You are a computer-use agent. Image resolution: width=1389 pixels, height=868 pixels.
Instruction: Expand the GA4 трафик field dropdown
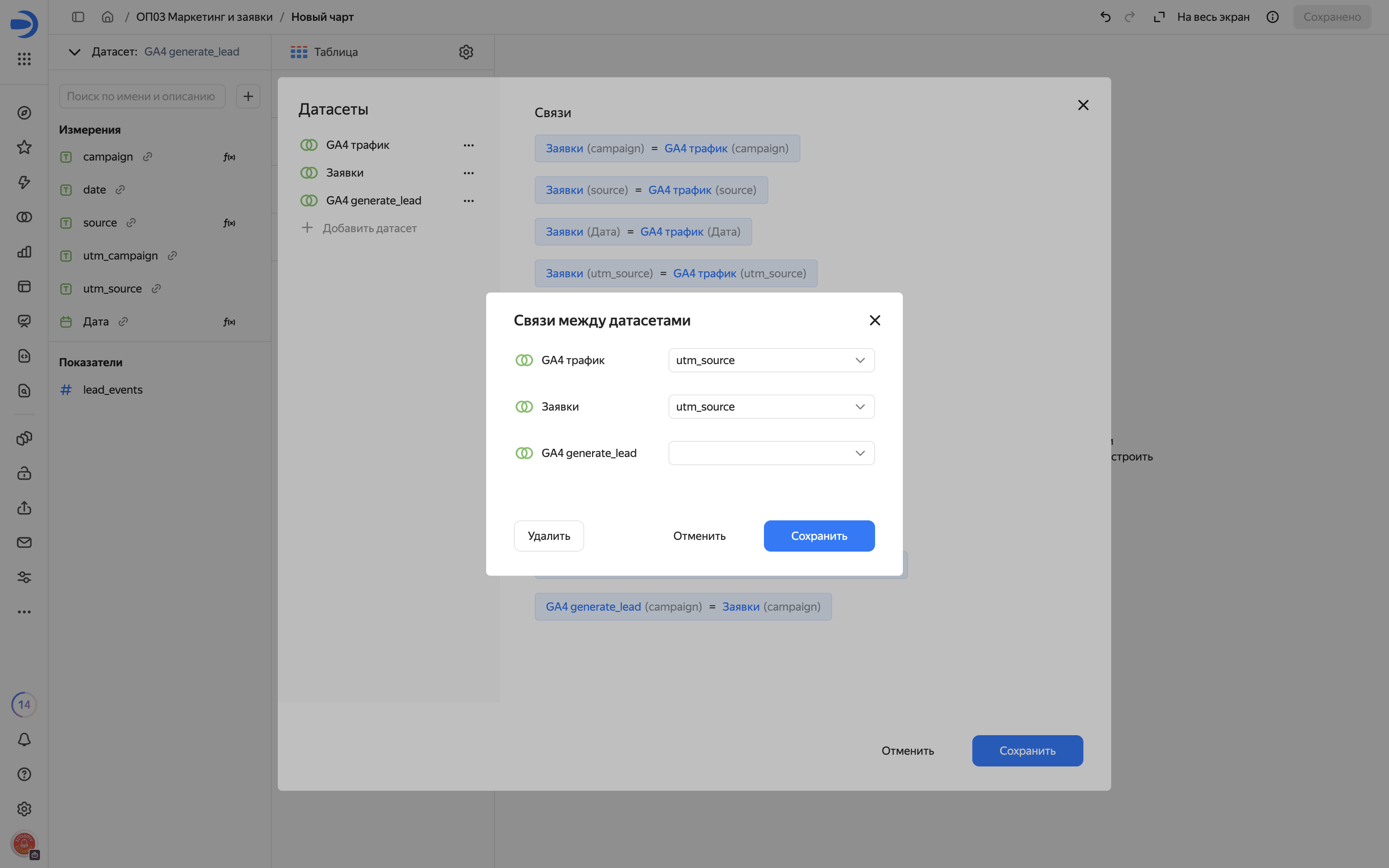tap(771, 360)
